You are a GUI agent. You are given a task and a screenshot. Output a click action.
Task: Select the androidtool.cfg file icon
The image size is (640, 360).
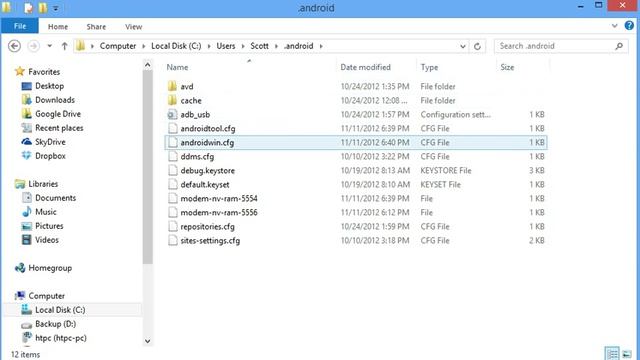tap(172, 128)
